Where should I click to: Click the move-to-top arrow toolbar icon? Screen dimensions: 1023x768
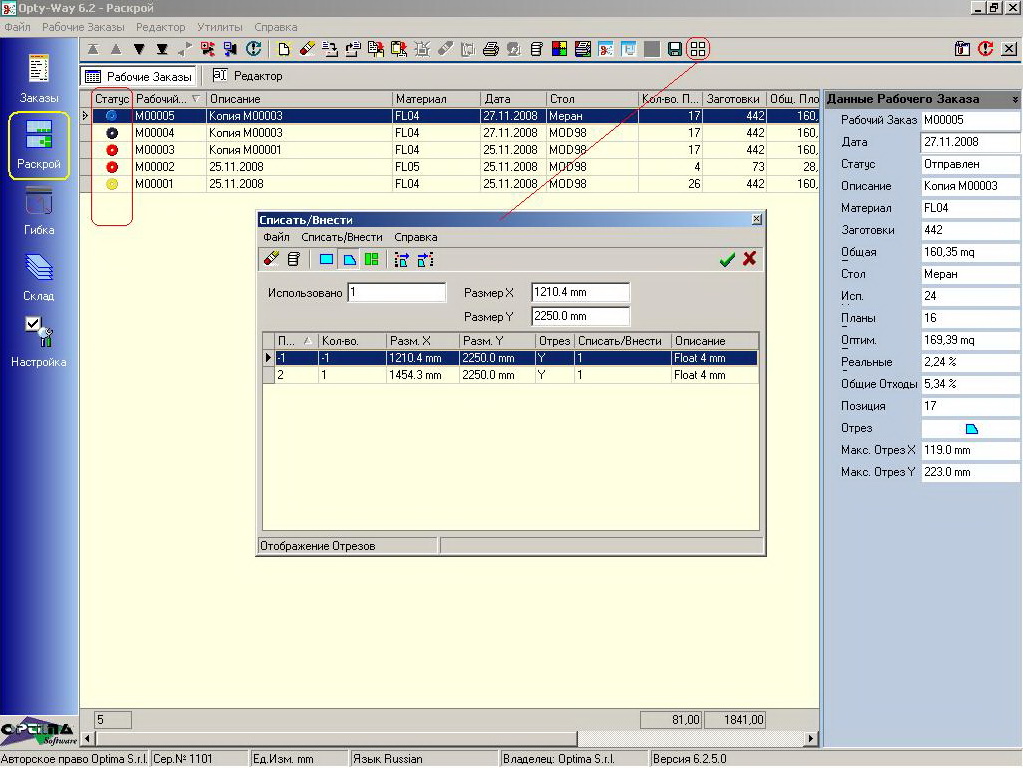pos(93,49)
